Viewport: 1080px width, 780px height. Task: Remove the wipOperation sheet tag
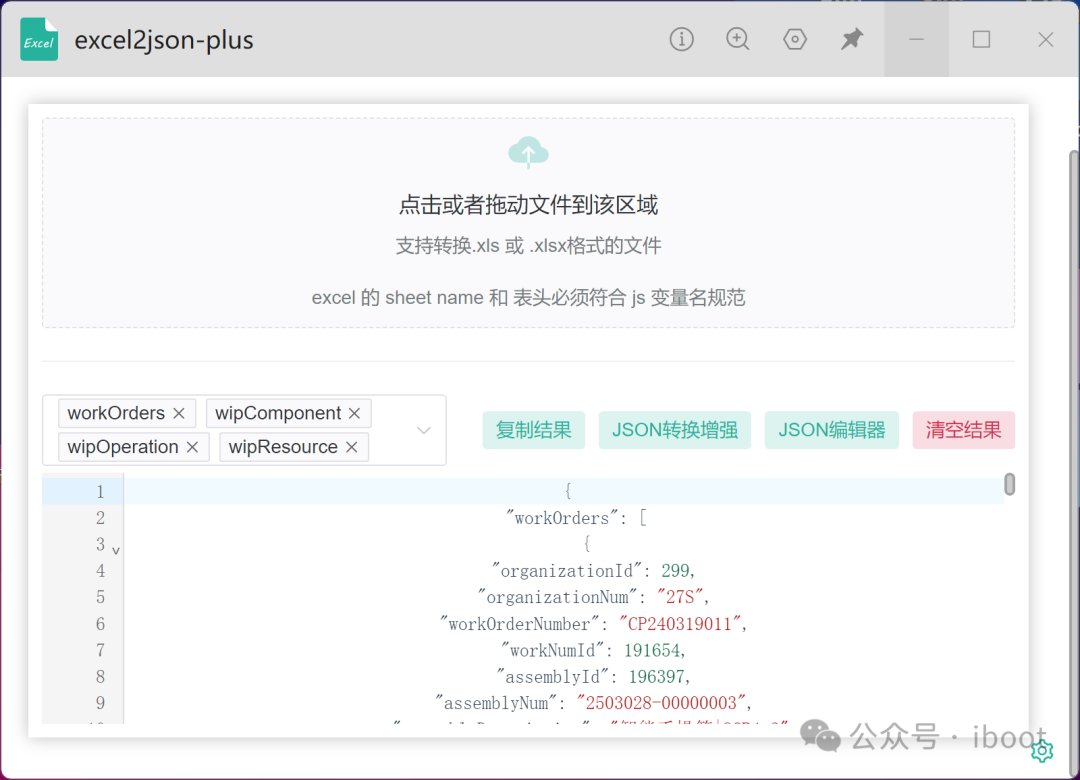click(x=193, y=447)
